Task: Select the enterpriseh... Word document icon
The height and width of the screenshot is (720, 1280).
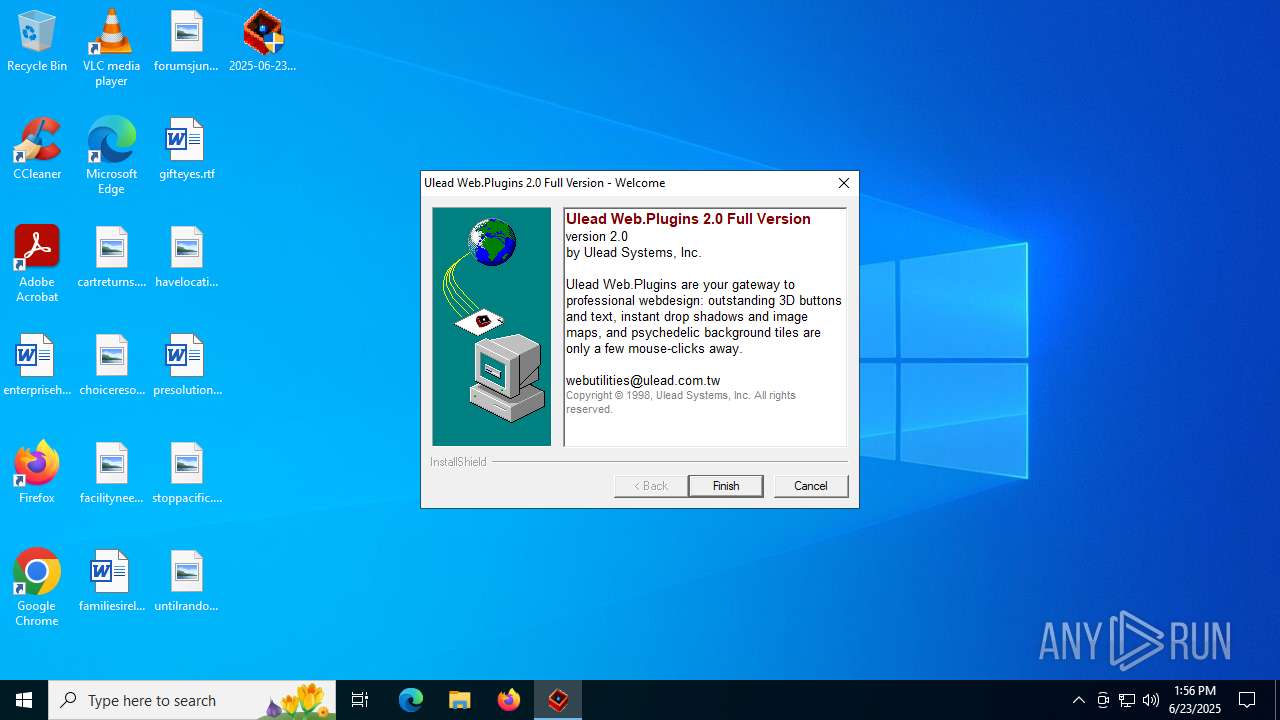Action: [x=37, y=366]
